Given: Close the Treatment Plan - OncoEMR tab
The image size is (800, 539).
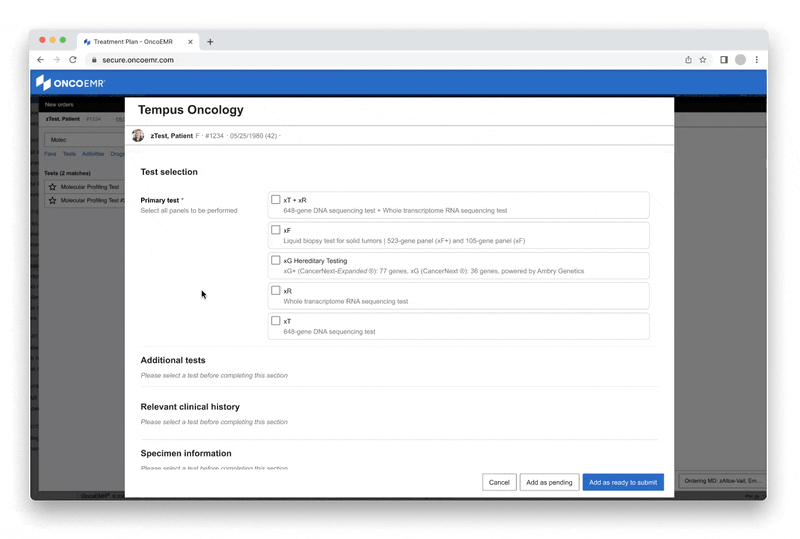Looking at the screenshot, I should [190, 42].
